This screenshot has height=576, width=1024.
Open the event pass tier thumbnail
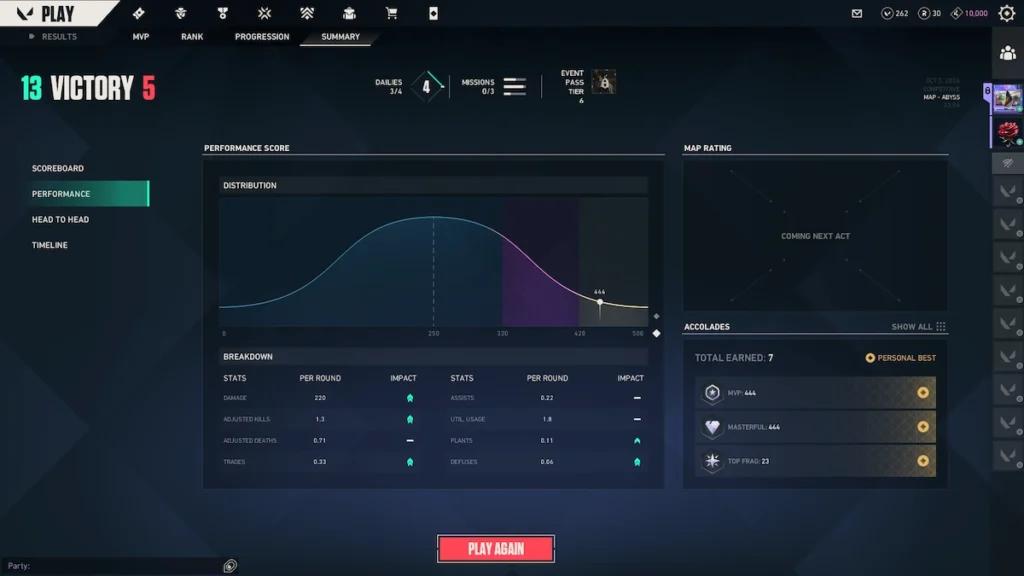pyautogui.click(x=603, y=82)
